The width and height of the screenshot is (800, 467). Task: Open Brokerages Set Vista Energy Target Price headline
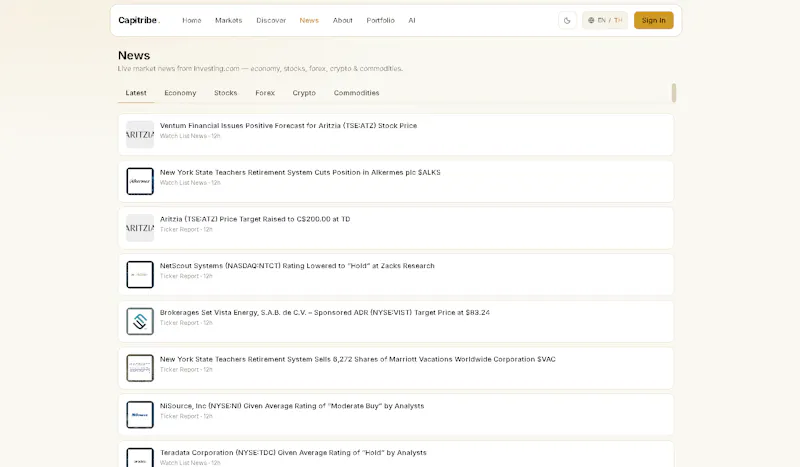pyautogui.click(x=324, y=312)
